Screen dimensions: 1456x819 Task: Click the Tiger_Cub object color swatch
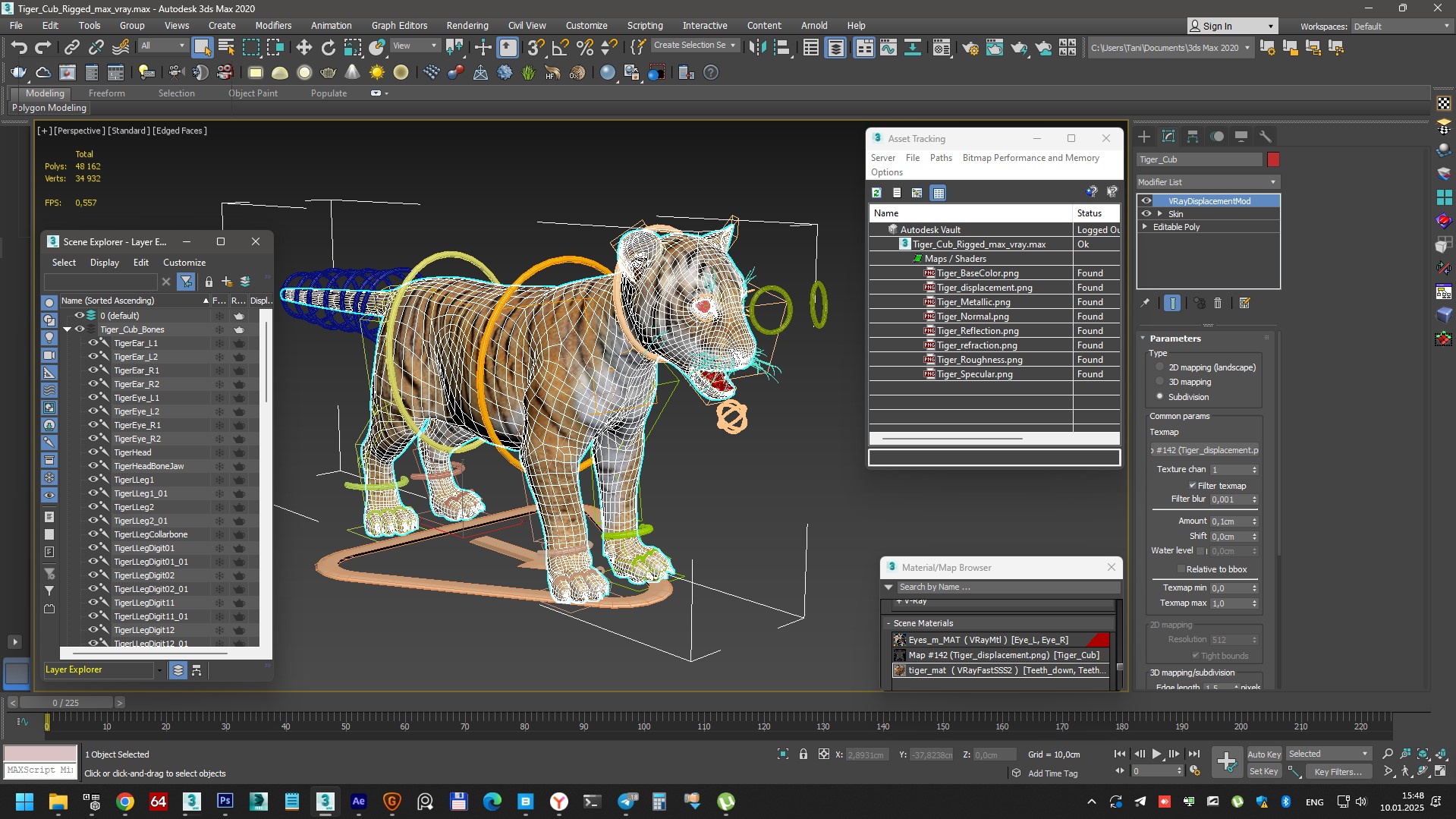coord(1273,159)
